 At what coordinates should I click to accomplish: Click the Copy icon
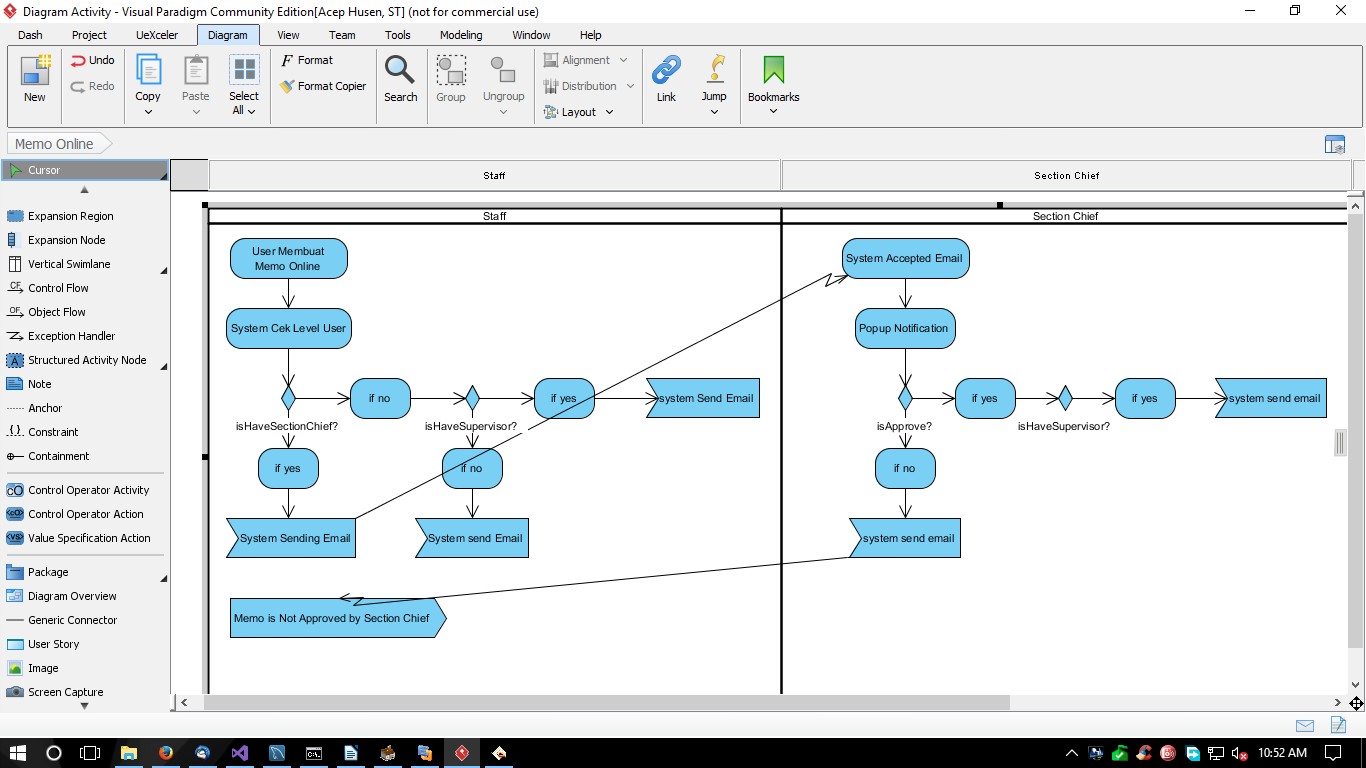(148, 70)
